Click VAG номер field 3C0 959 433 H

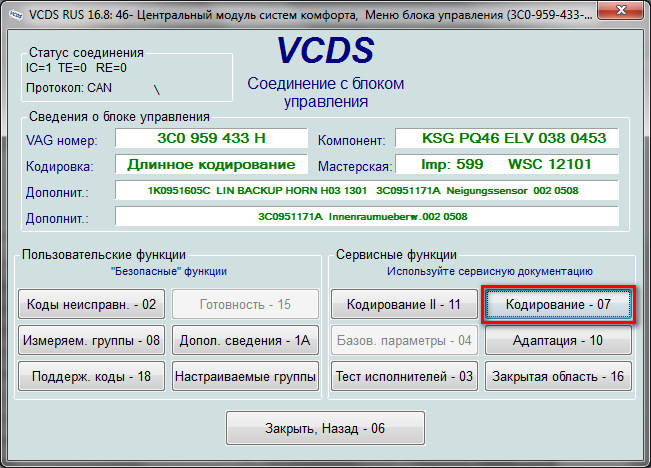pyautogui.click(x=211, y=138)
